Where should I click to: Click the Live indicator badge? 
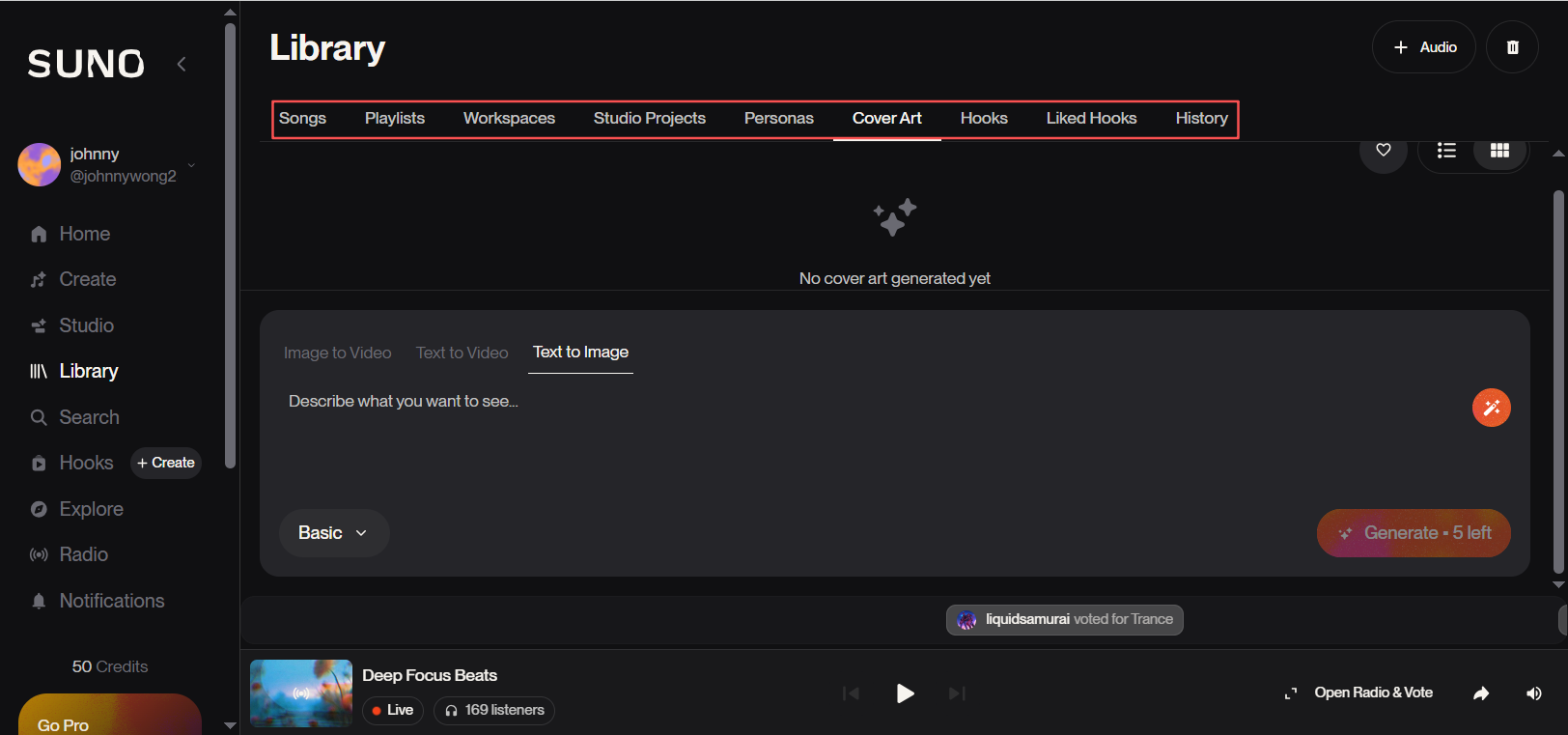393,710
